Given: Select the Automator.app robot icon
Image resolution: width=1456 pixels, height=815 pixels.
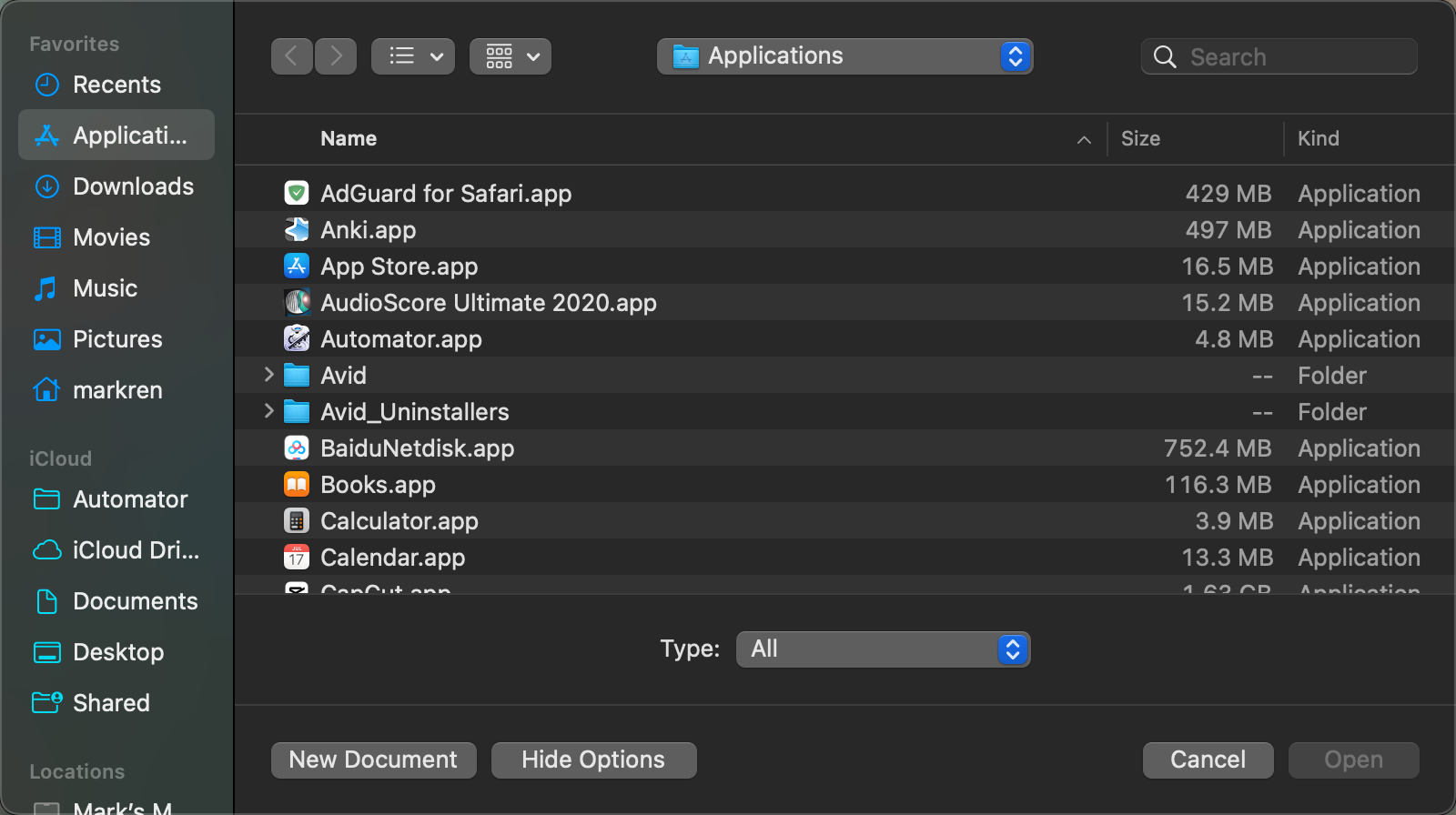Looking at the screenshot, I should [297, 338].
